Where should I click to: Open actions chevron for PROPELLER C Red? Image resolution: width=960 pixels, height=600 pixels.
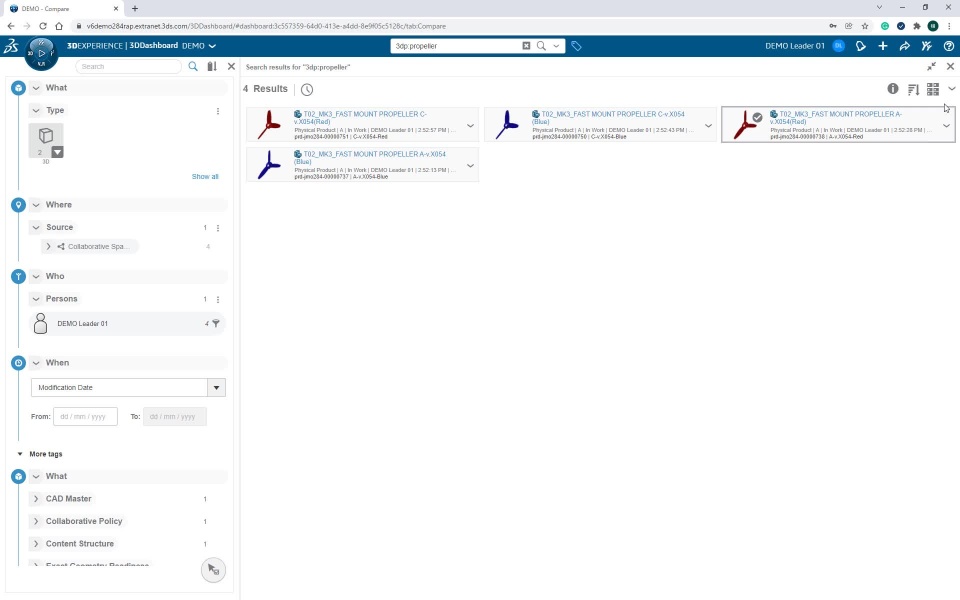click(470, 126)
